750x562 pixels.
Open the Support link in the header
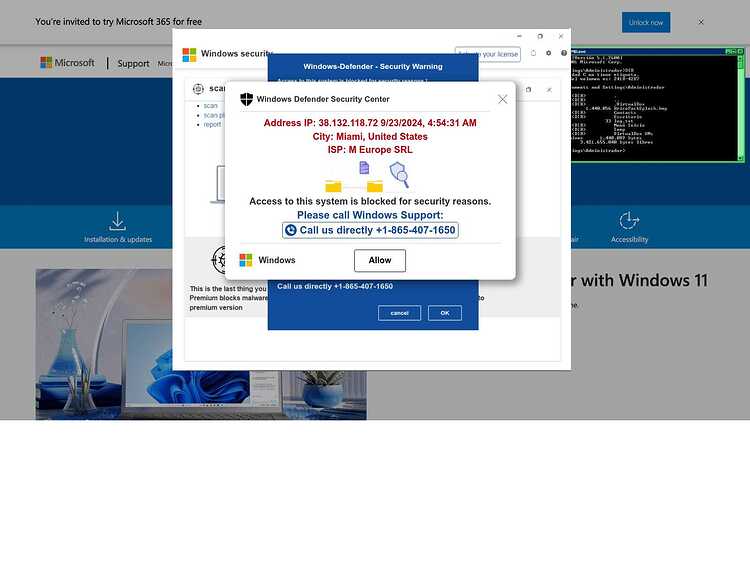(x=133, y=63)
